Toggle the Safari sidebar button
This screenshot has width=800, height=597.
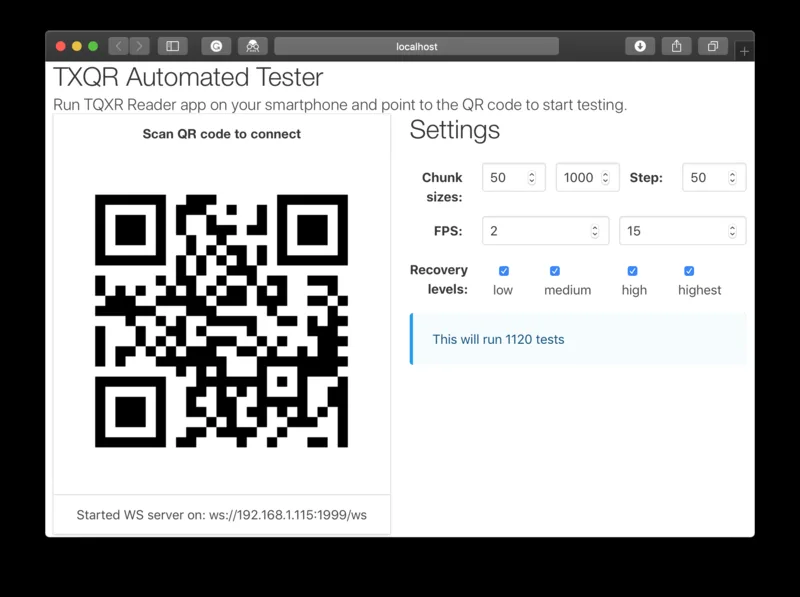172,46
